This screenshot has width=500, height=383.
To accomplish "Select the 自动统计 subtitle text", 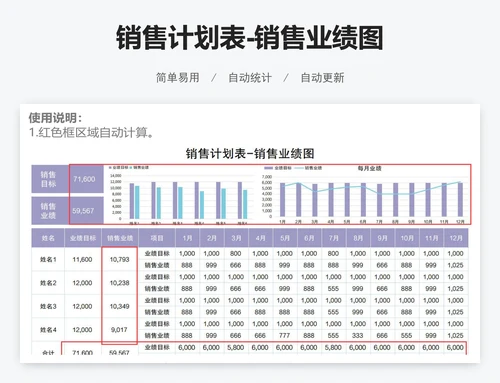I will [250, 78].
